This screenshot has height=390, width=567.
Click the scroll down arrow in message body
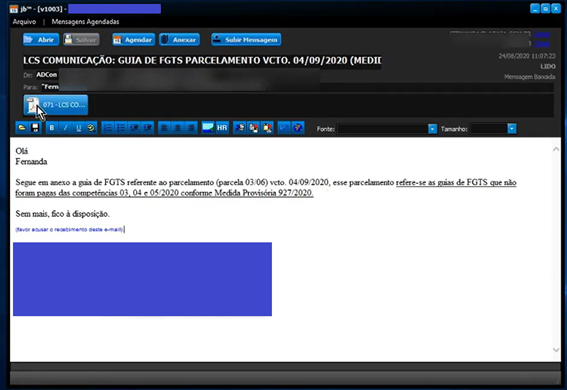[556, 350]
